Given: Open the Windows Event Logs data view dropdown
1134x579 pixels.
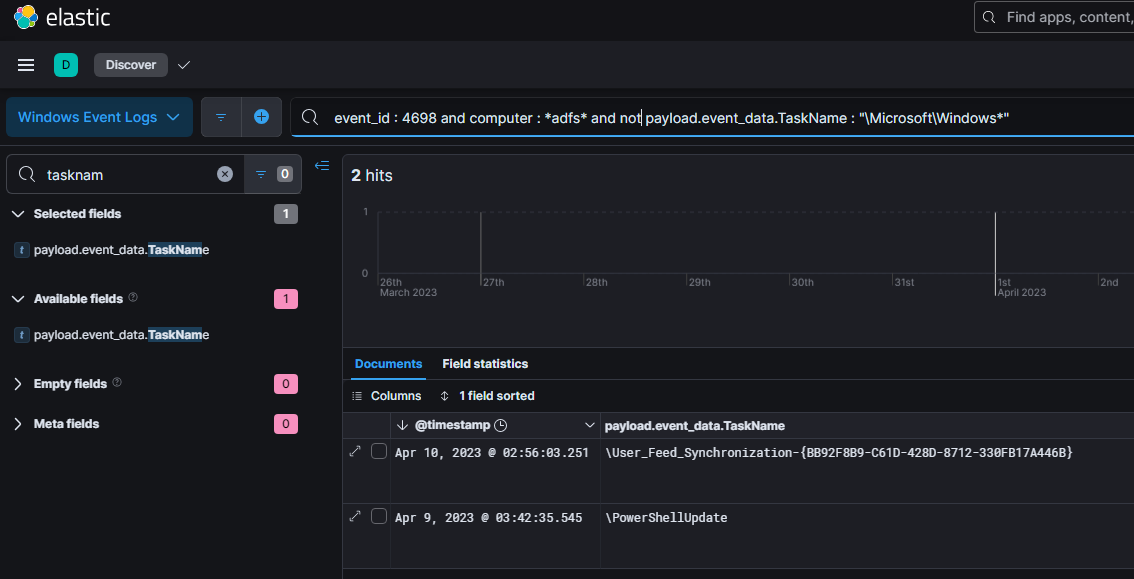Looking at the screenshot, I should coord(99,117).
